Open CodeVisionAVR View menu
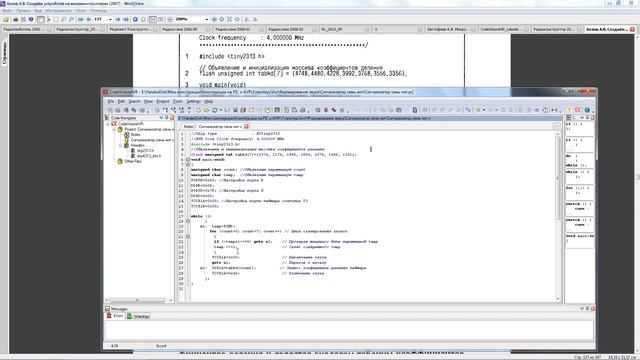 [x=148, y=101]
